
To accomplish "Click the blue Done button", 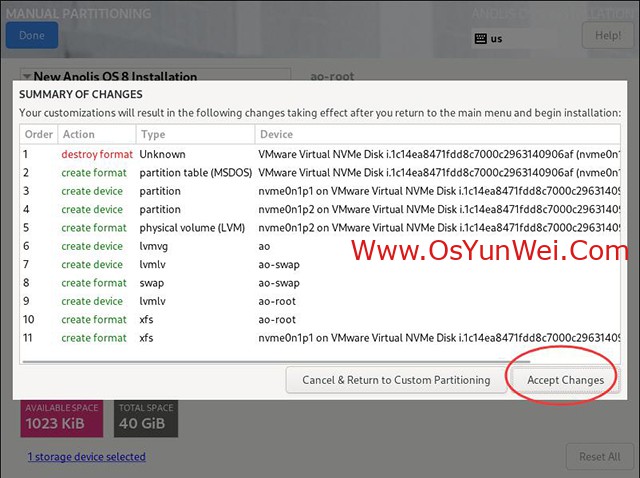I will pyautogui.click(x=32, y=36).
